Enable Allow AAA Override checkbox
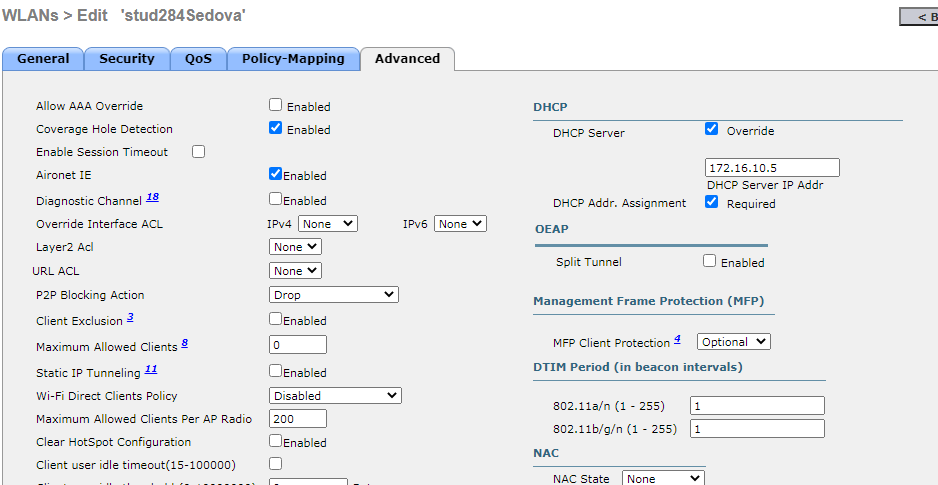Viewport: 938px width, 485px height. [276, 105]
